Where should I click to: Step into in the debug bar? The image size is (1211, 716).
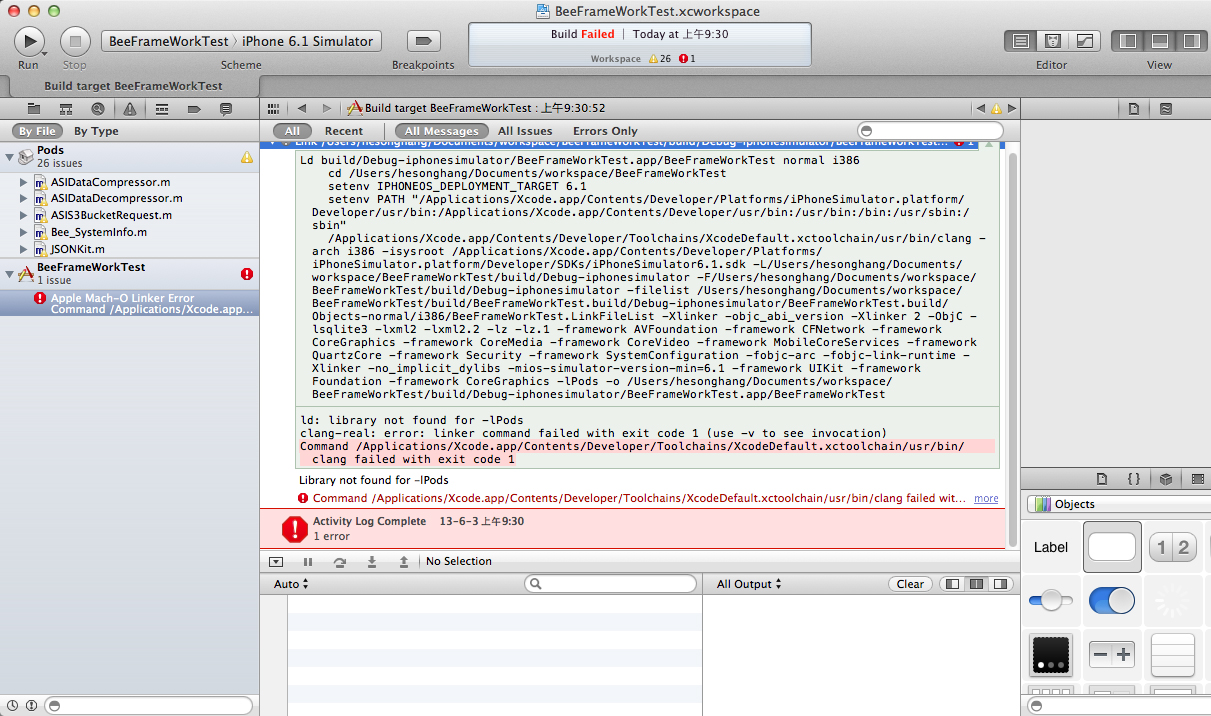(372, 562)
